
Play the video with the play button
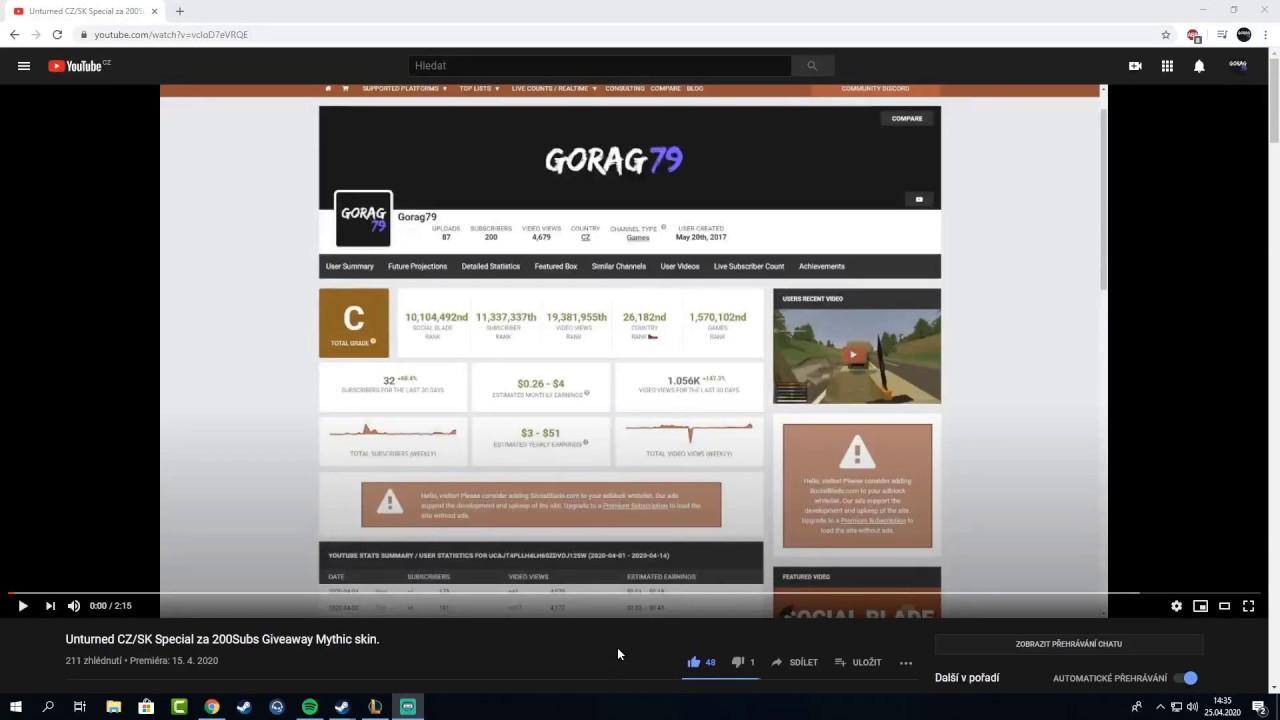[22, 606]
